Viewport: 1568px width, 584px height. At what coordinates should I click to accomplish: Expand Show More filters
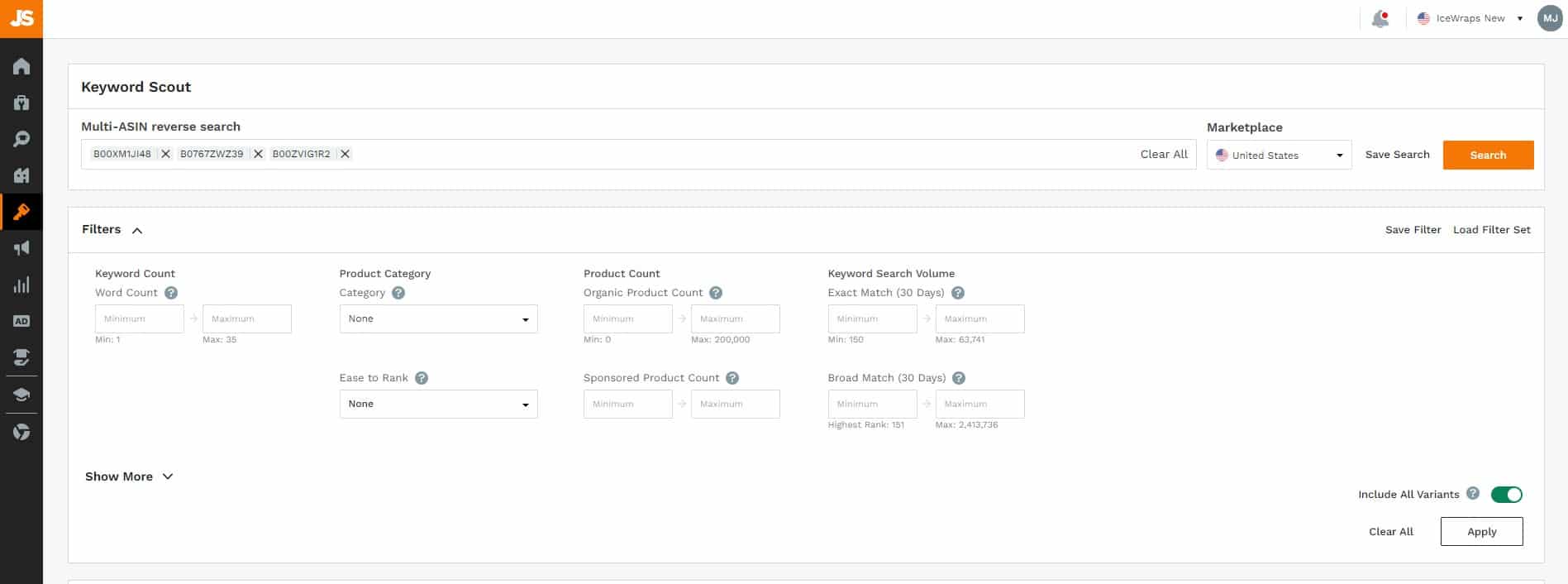coord(129,476)
